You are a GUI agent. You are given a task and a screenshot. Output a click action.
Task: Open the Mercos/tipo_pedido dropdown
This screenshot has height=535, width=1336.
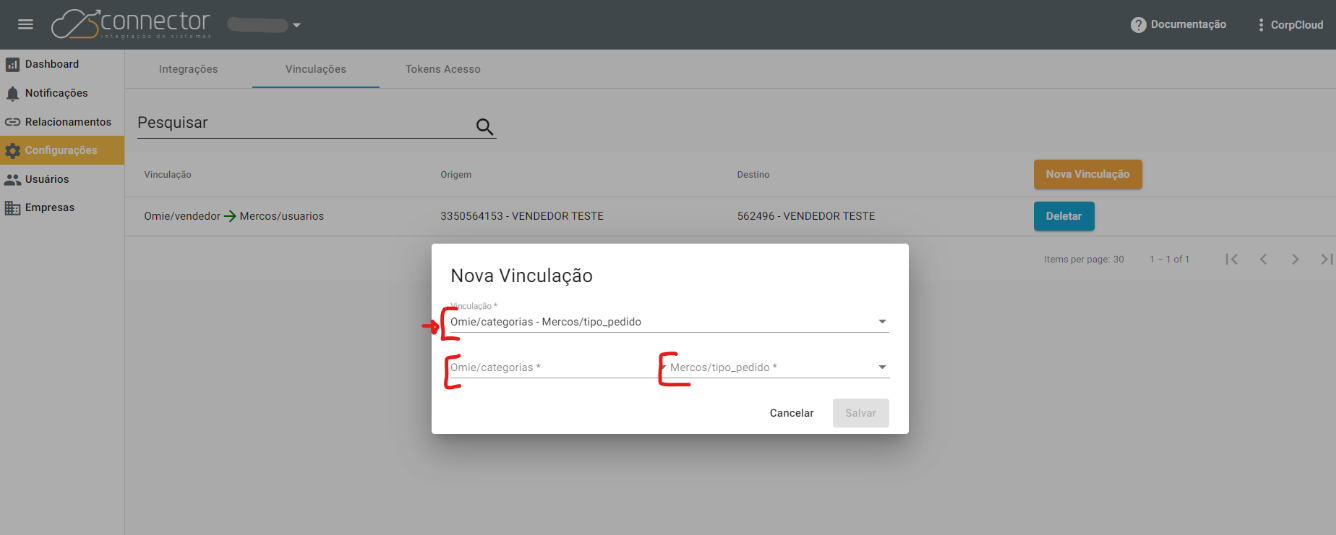(779, 367)
